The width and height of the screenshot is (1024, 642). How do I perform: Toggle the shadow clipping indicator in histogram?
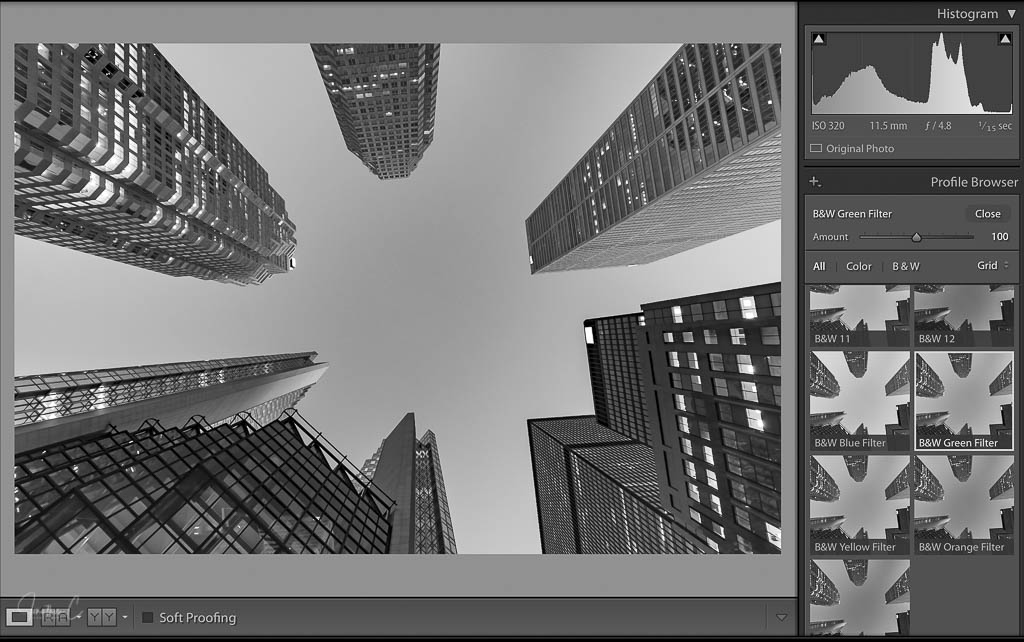pos(819,39)
